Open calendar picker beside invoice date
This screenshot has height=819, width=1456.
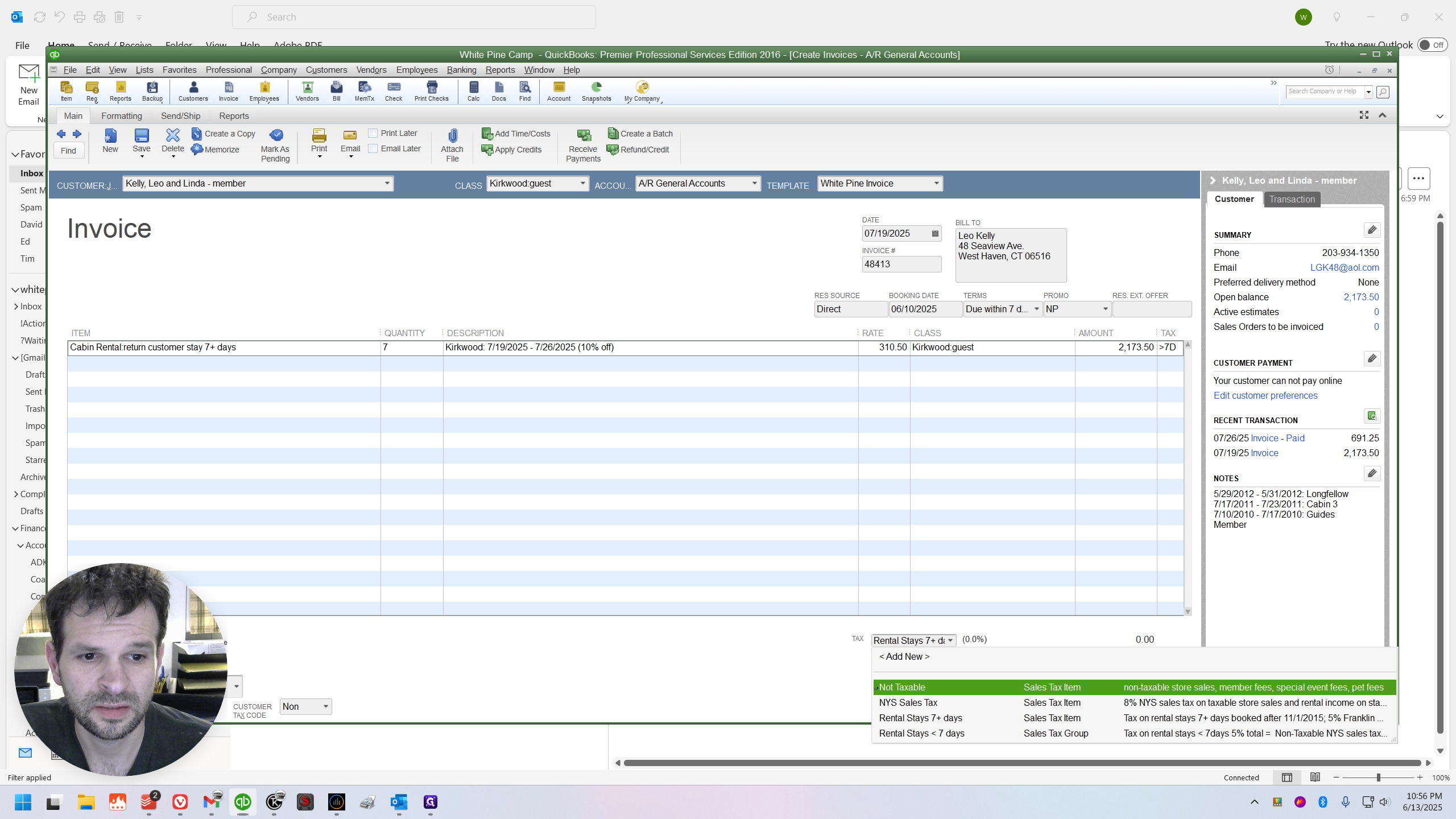click(935, 234)
